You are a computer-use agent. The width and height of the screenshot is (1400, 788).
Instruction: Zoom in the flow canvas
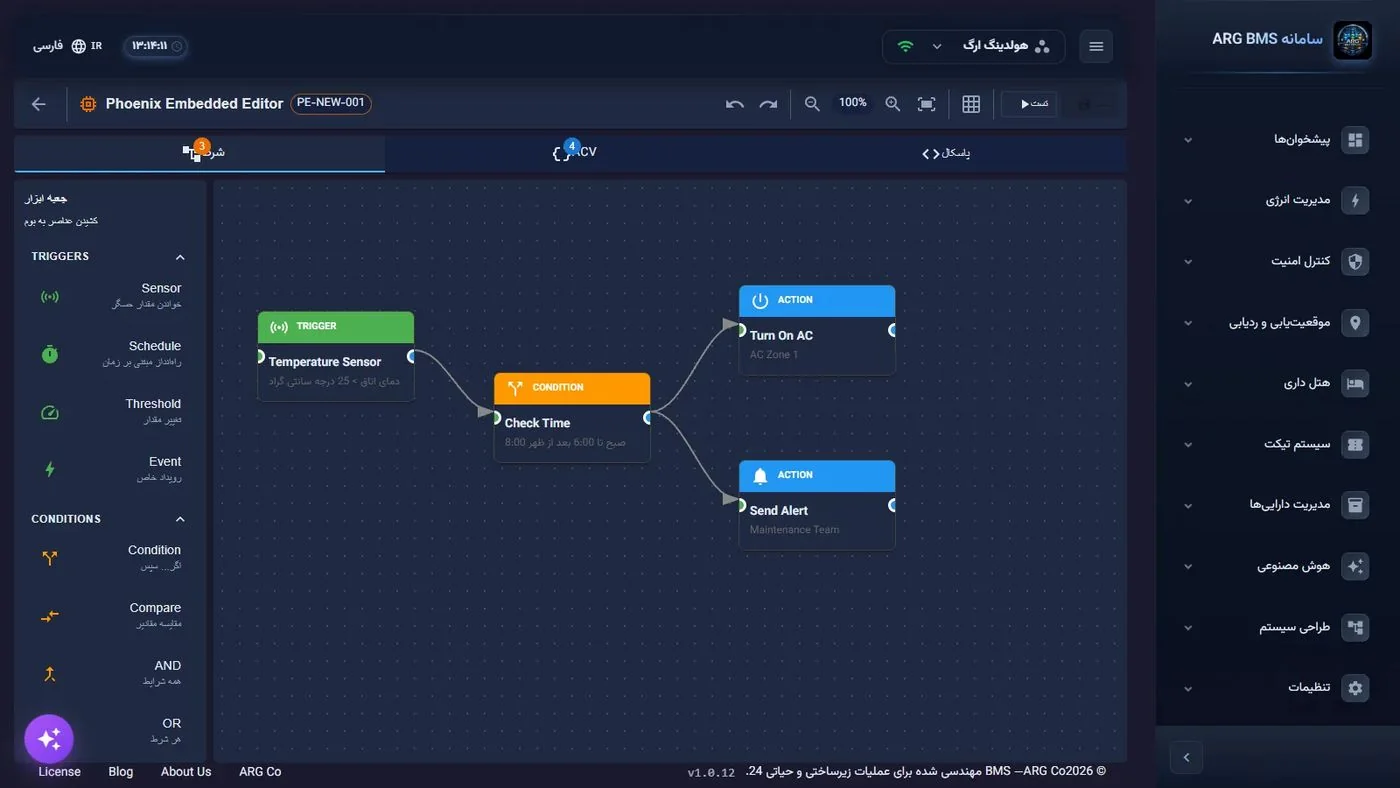click(x=893, y=104)
